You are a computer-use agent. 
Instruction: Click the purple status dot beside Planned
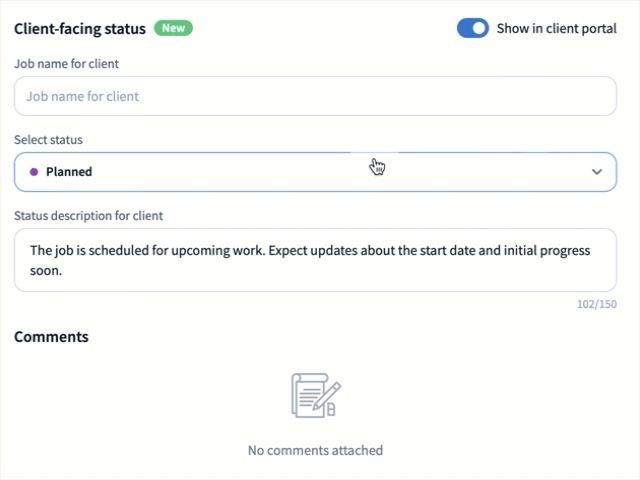pos(34,172)
